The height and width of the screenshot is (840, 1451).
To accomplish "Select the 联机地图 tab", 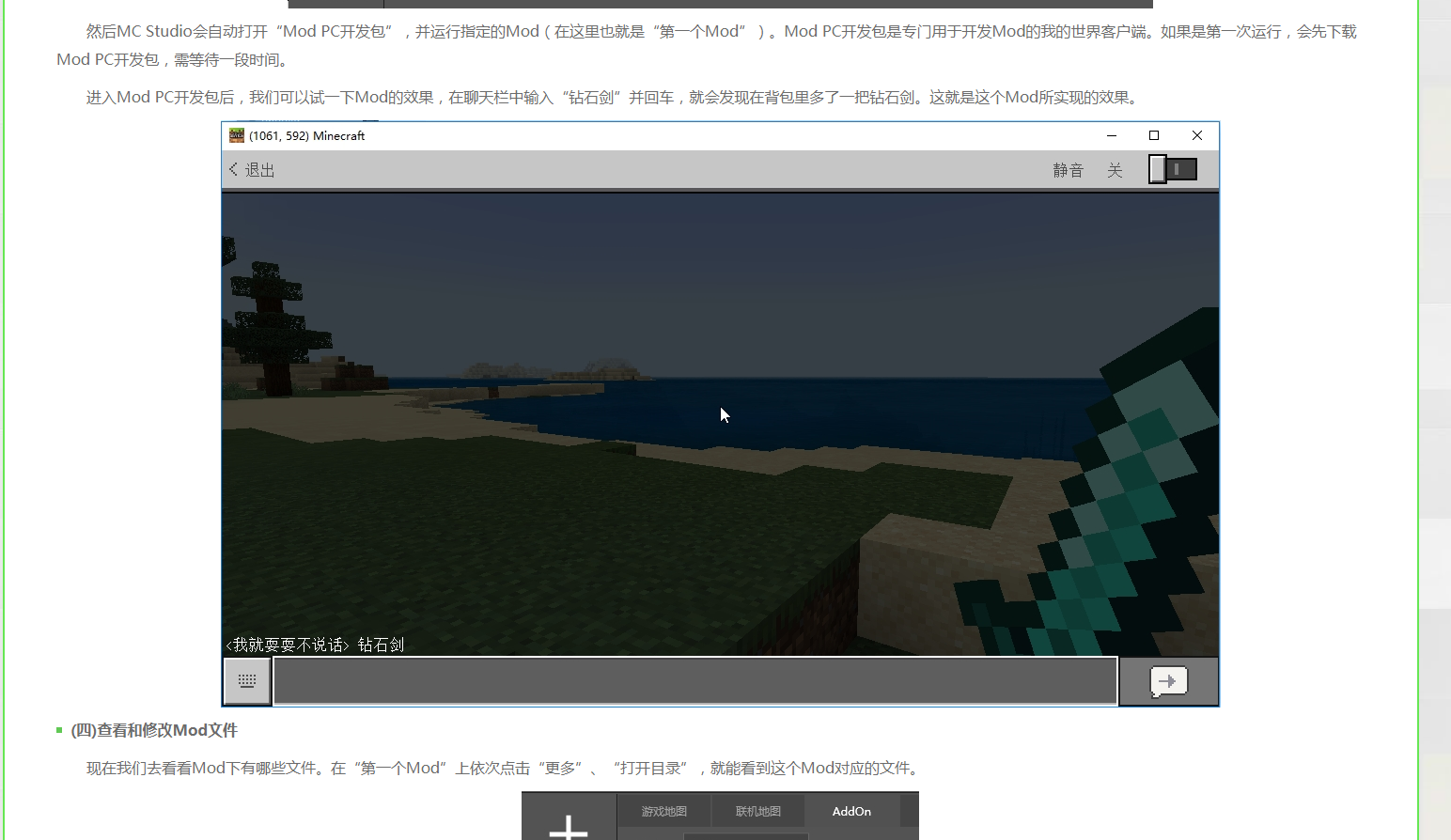I will pos(758,811).
